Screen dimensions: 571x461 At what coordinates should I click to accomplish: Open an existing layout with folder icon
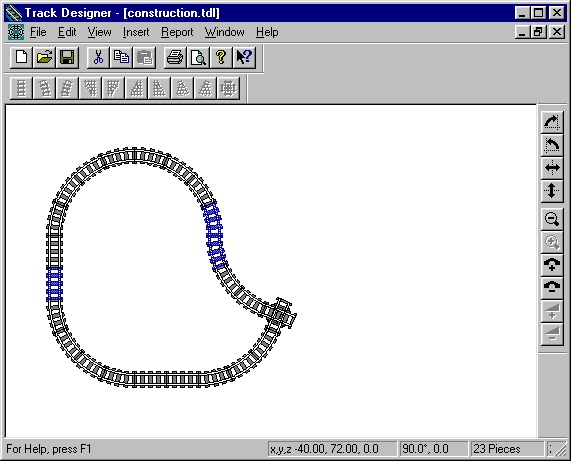(x=44, y=58)
